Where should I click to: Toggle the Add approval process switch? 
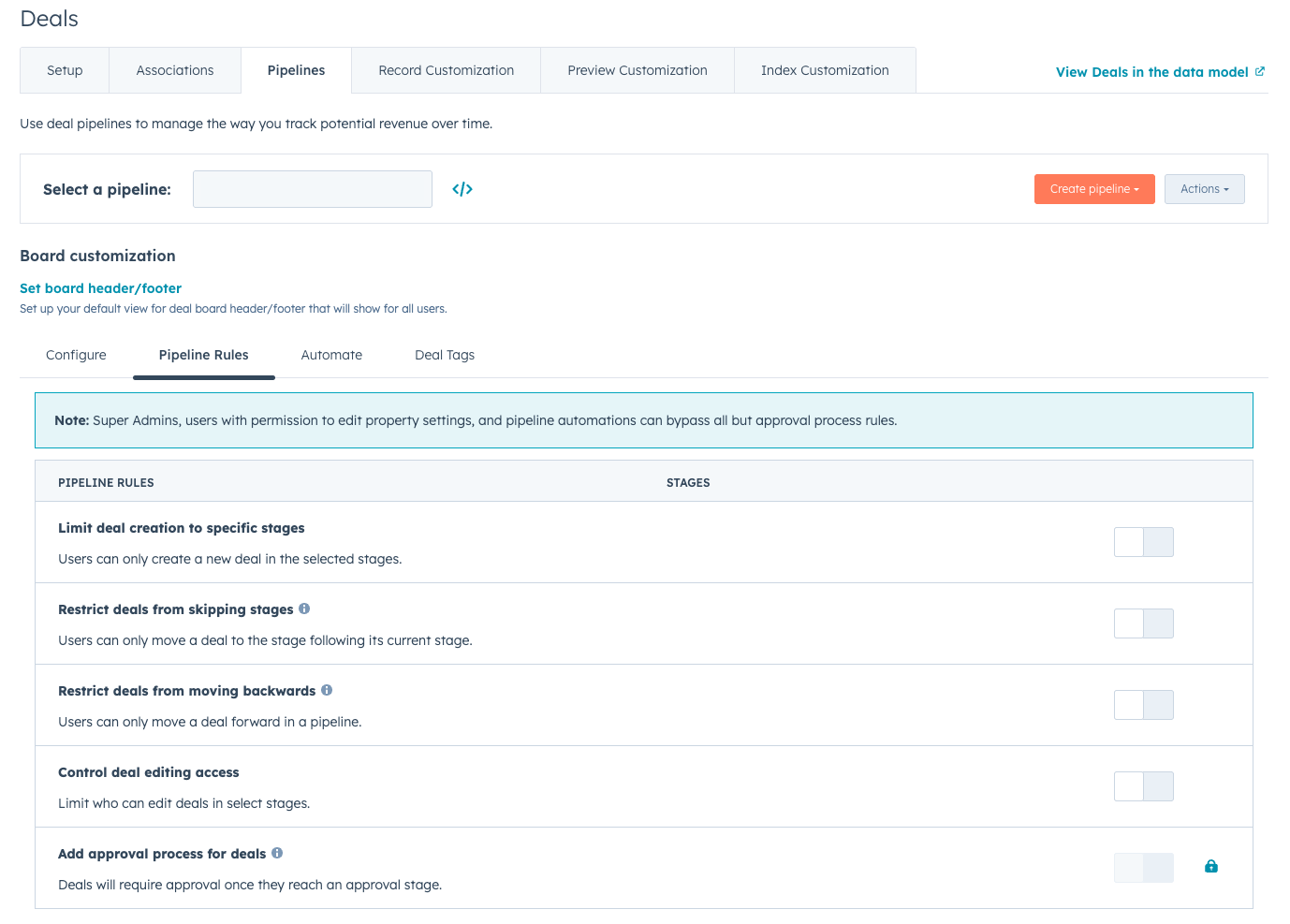[x=1143, y=868]
